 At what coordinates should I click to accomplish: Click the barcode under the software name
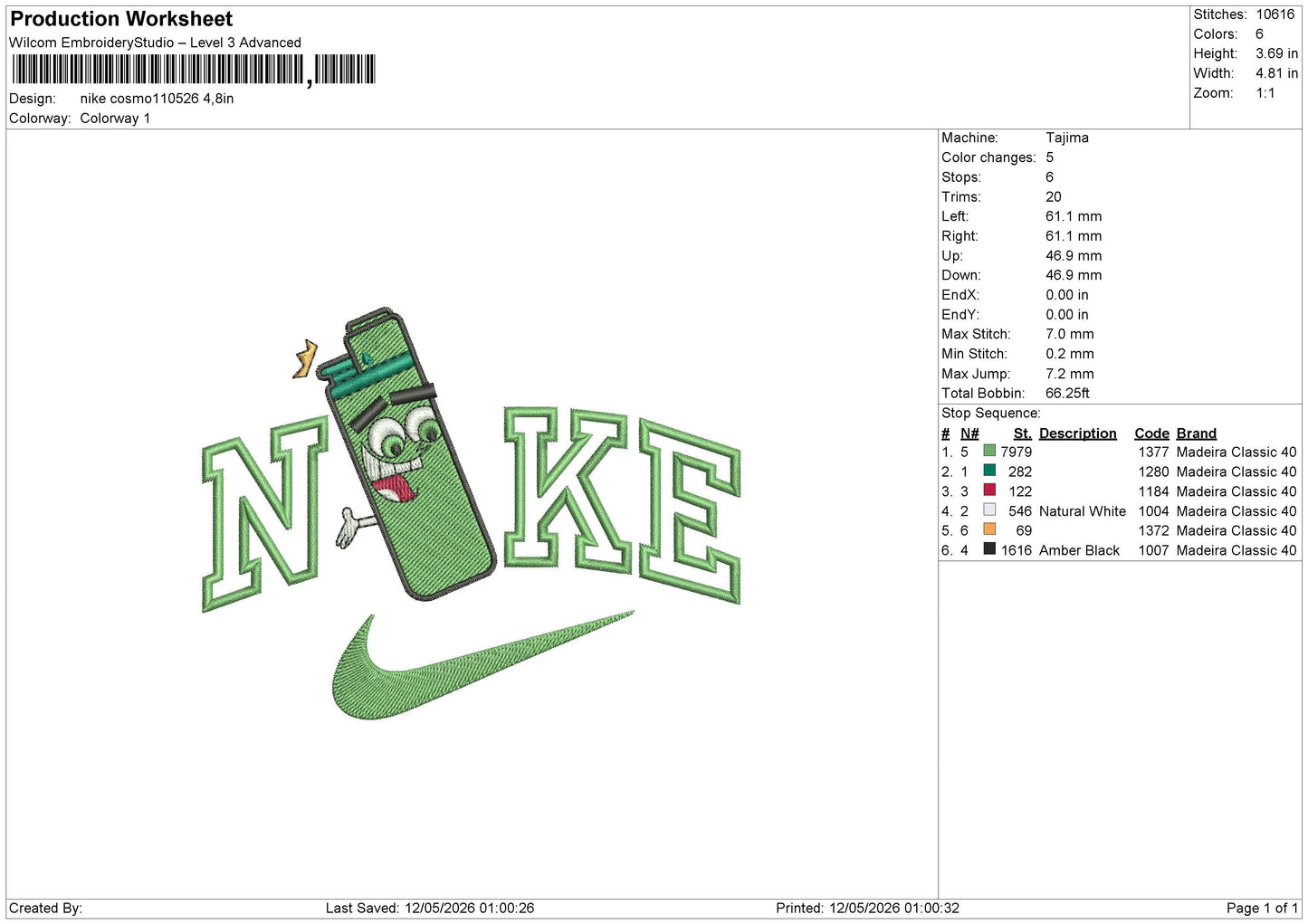click(x=194, y=70)
